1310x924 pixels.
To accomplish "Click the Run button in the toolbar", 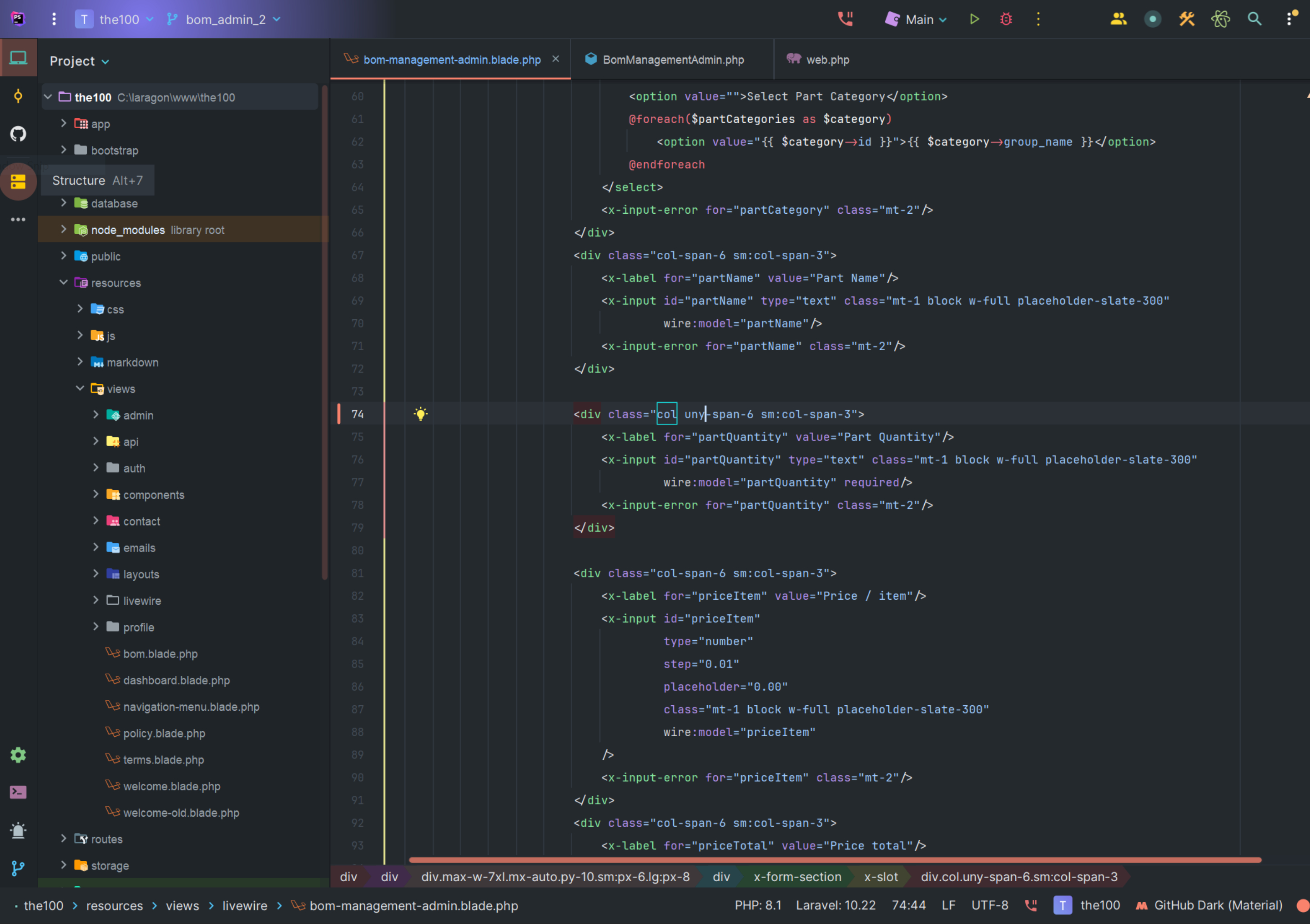I will coord(974,20).
